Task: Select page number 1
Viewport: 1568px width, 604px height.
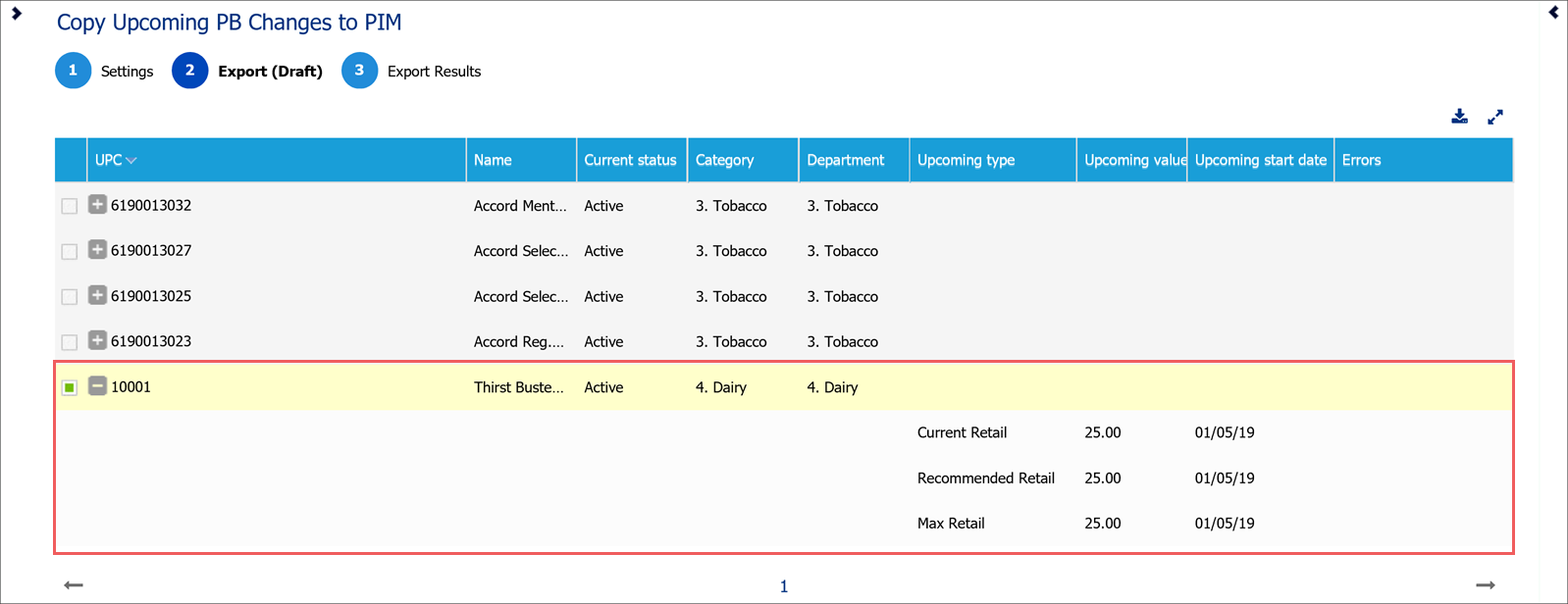Action: point(784,586)
